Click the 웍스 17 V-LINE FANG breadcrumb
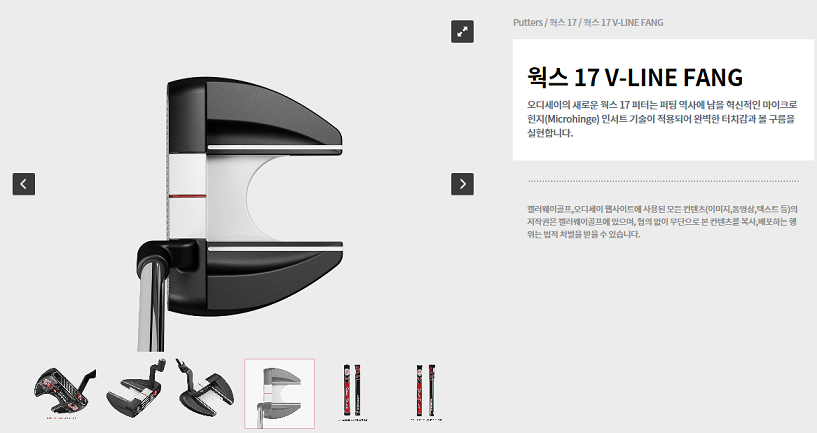 (x=623, y=22)
